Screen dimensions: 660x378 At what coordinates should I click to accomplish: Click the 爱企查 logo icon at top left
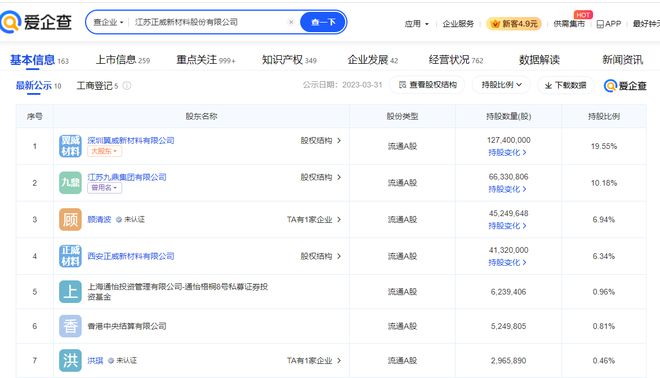(x=11, y=22)
